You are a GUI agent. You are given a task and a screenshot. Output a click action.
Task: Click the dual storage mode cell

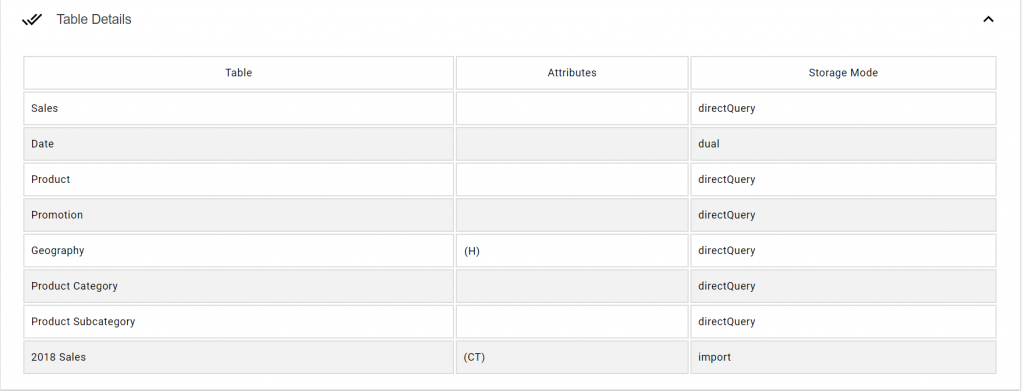843,144
